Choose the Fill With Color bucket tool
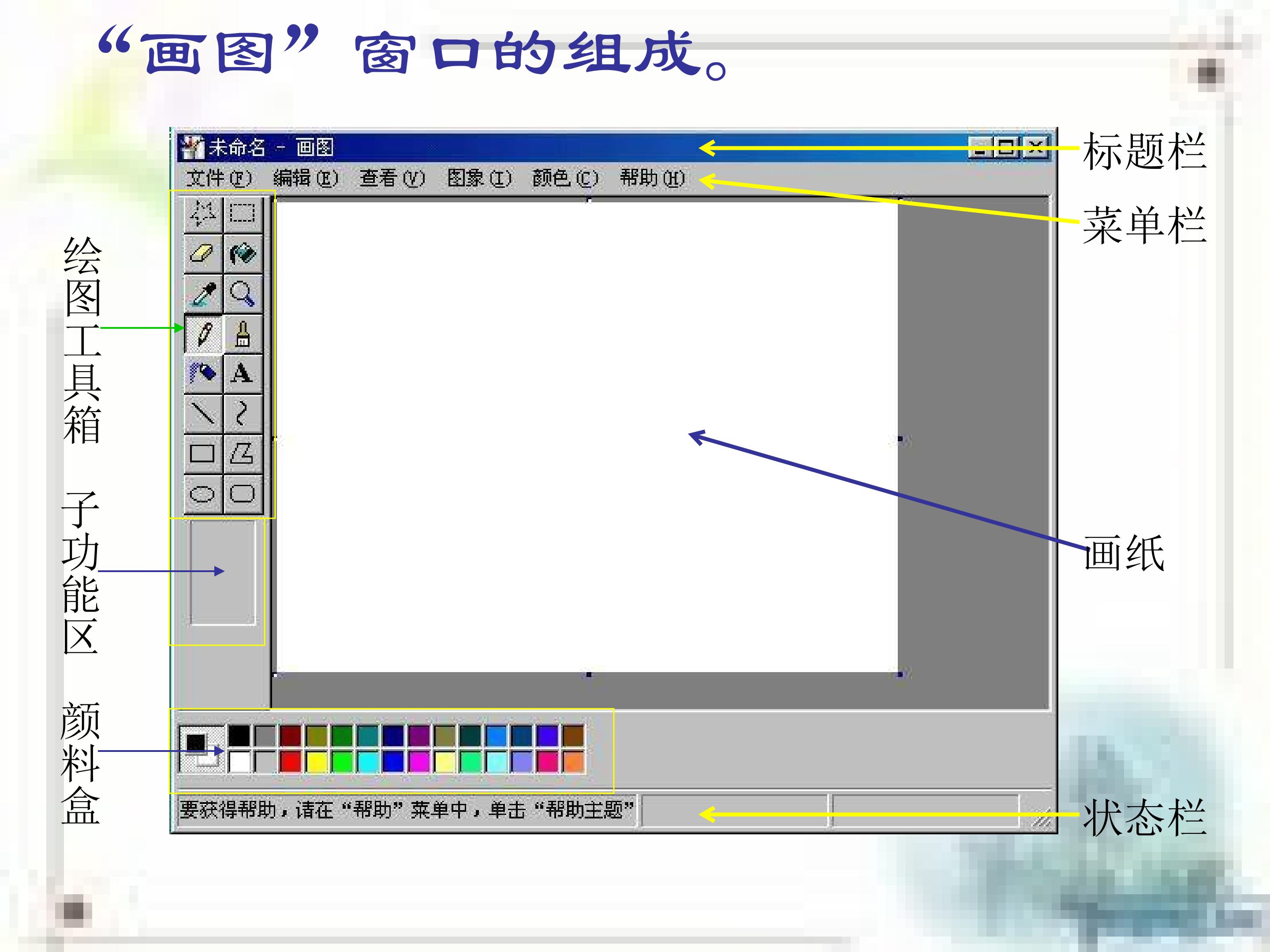Screen dimensions: 1270x952 pyautogui.click(x=242, y=253)
